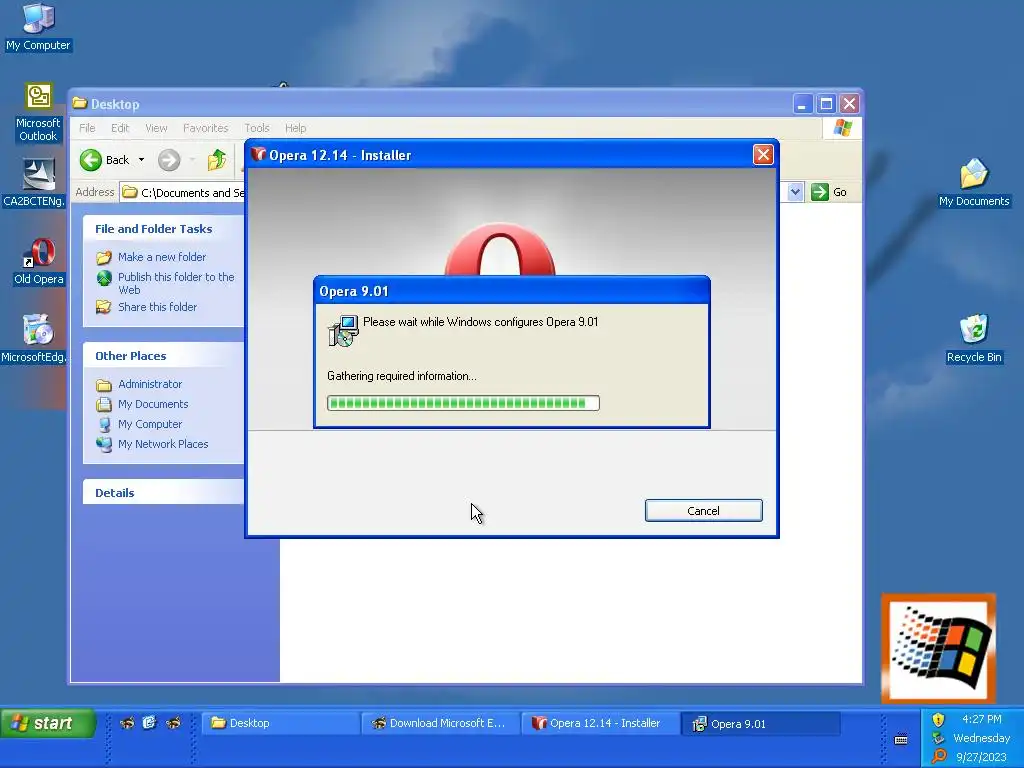Click Share this folder link
The height and width of the screenshot is (768, 1024).
(157, 307)
